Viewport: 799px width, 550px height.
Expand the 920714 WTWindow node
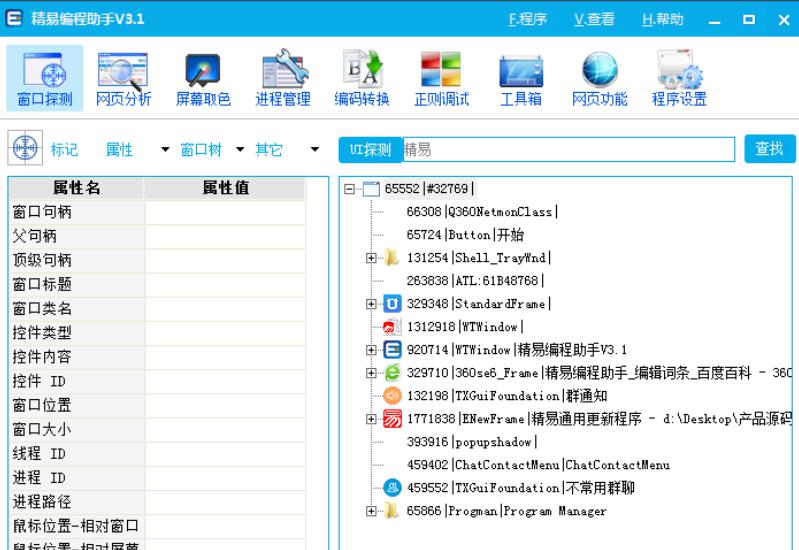[x=371, y=350]
